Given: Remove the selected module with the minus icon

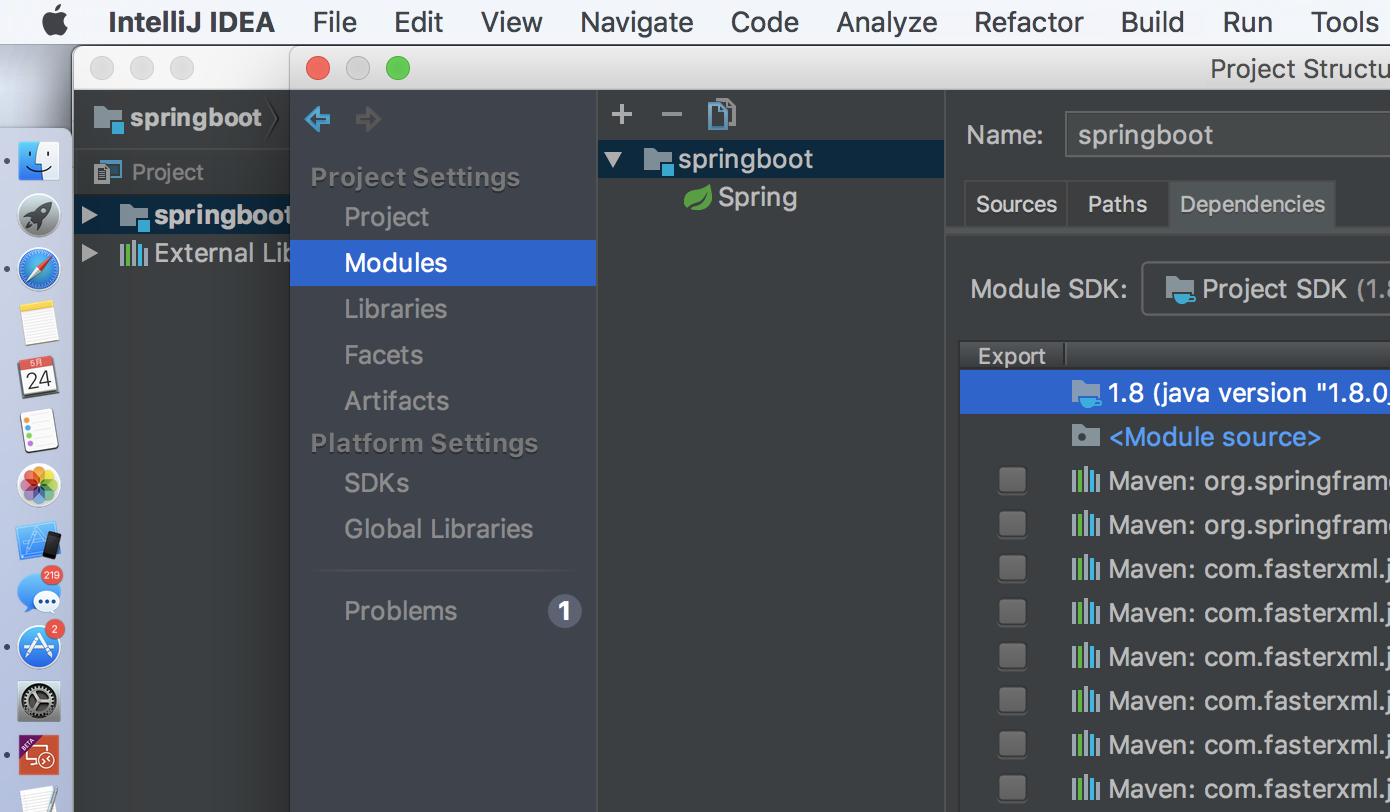Looking at the screenshot, I should coord(671,114).
